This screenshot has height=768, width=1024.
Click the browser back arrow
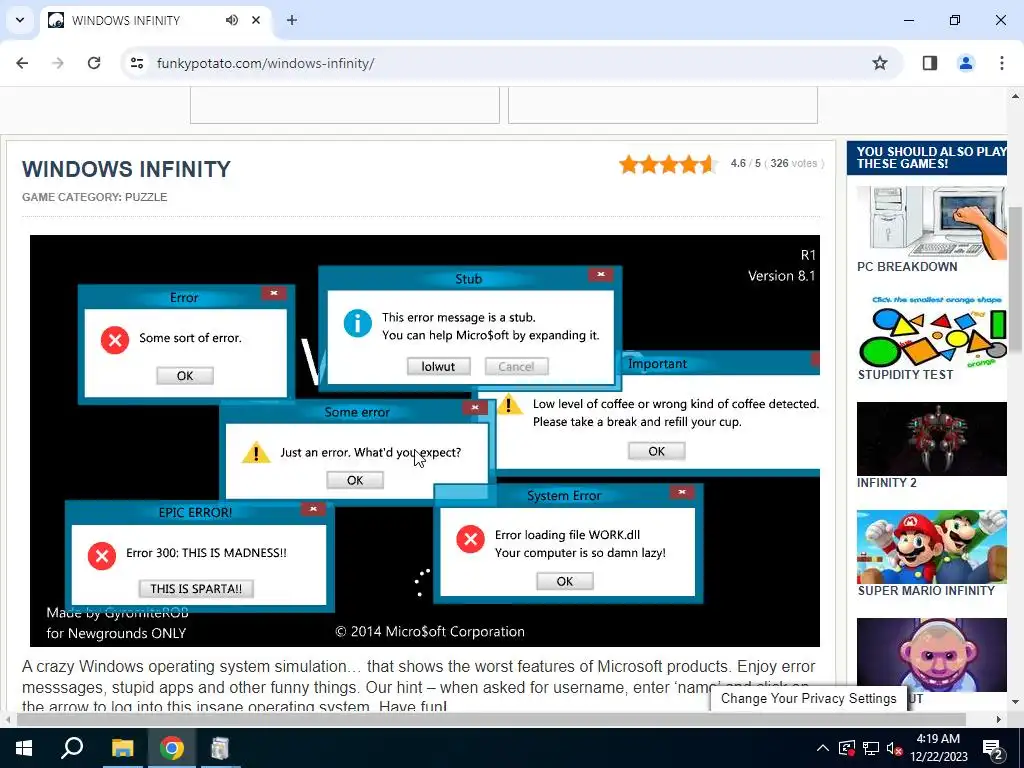(x=22, y=63)
